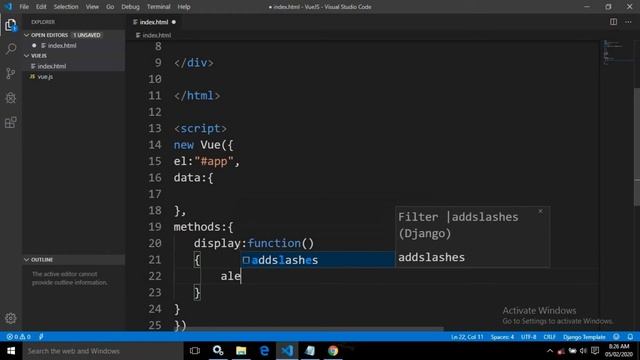Open notifications bell in status bar
The image size is (640, 360).
[630, 337]
